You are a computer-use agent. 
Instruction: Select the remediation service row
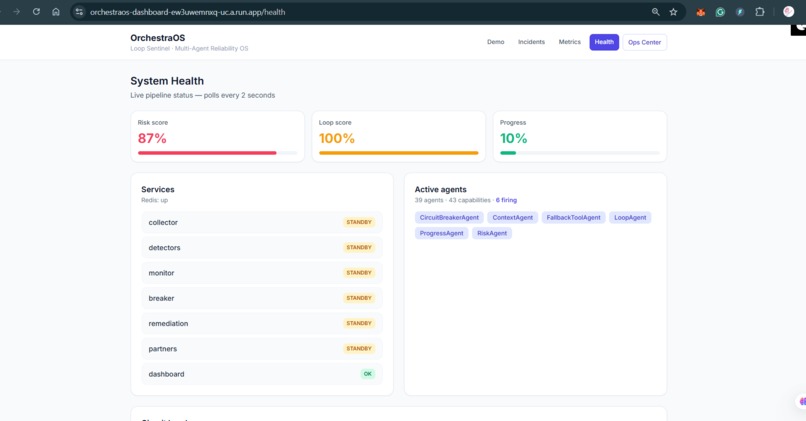pyautogui.click(x=262, y=323)
